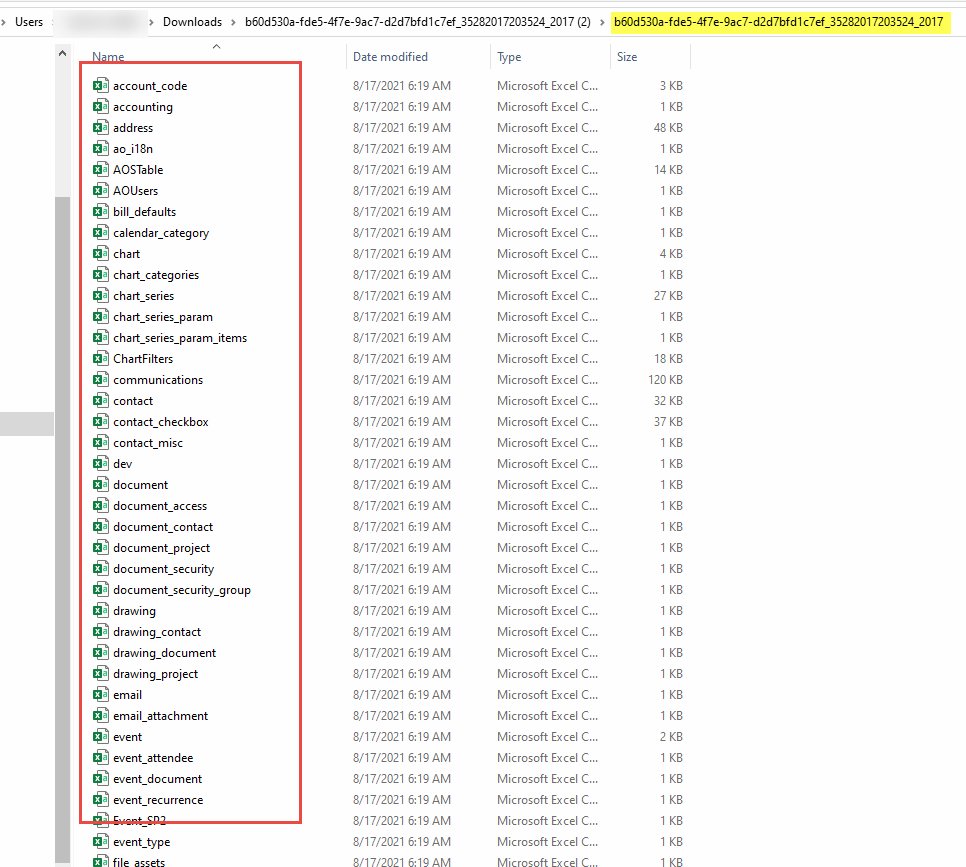
Task: Click the 27 KB size of chart_series
Action: click(x=668, y=295)
